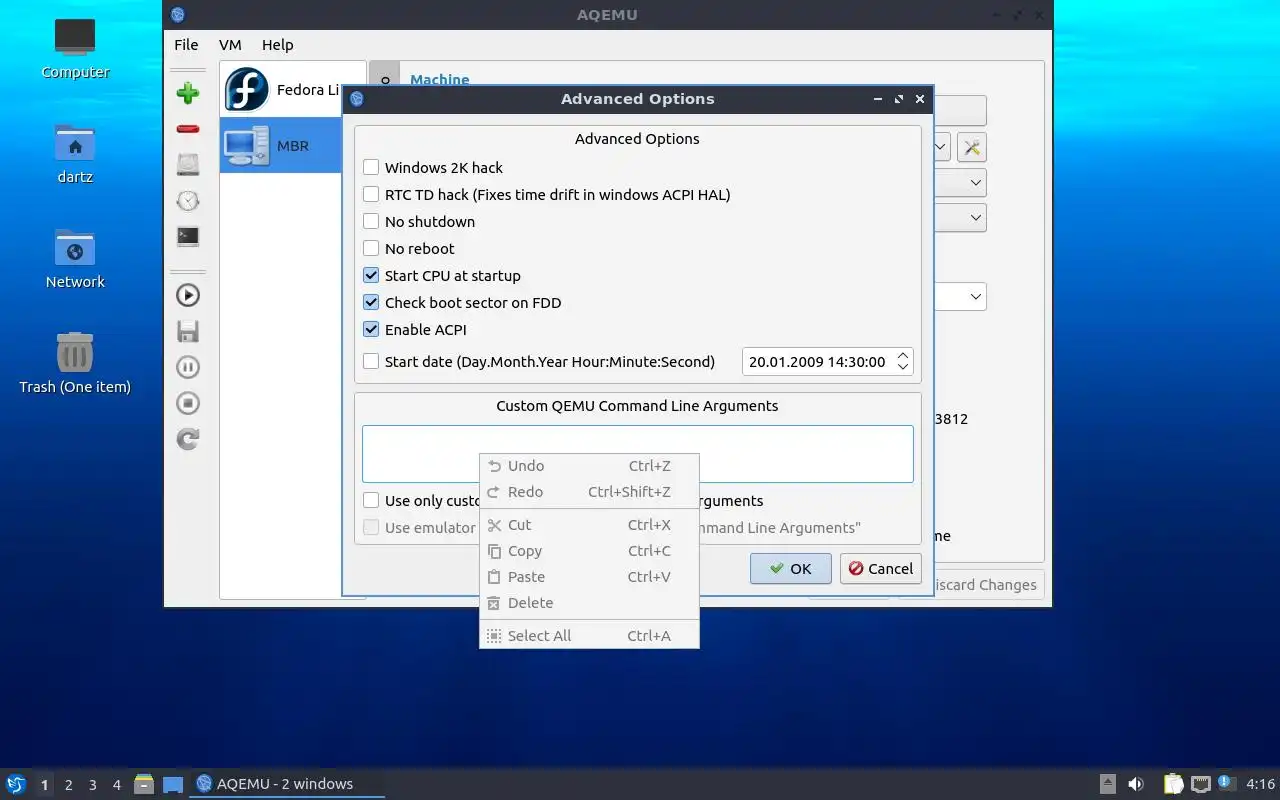Click the eject removable media tray icon
Screen dimensions: 1280x800
pos(1108,784)
